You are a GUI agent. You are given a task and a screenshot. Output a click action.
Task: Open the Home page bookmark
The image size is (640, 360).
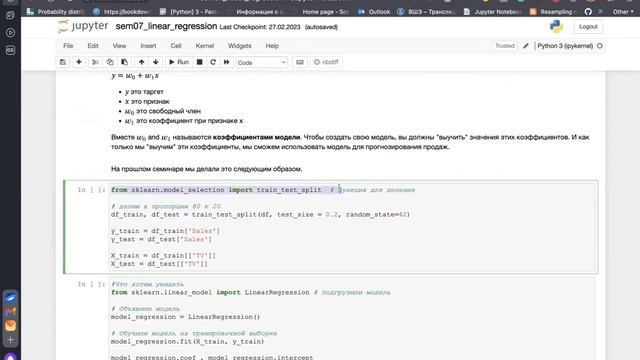(x=325, y=12)
